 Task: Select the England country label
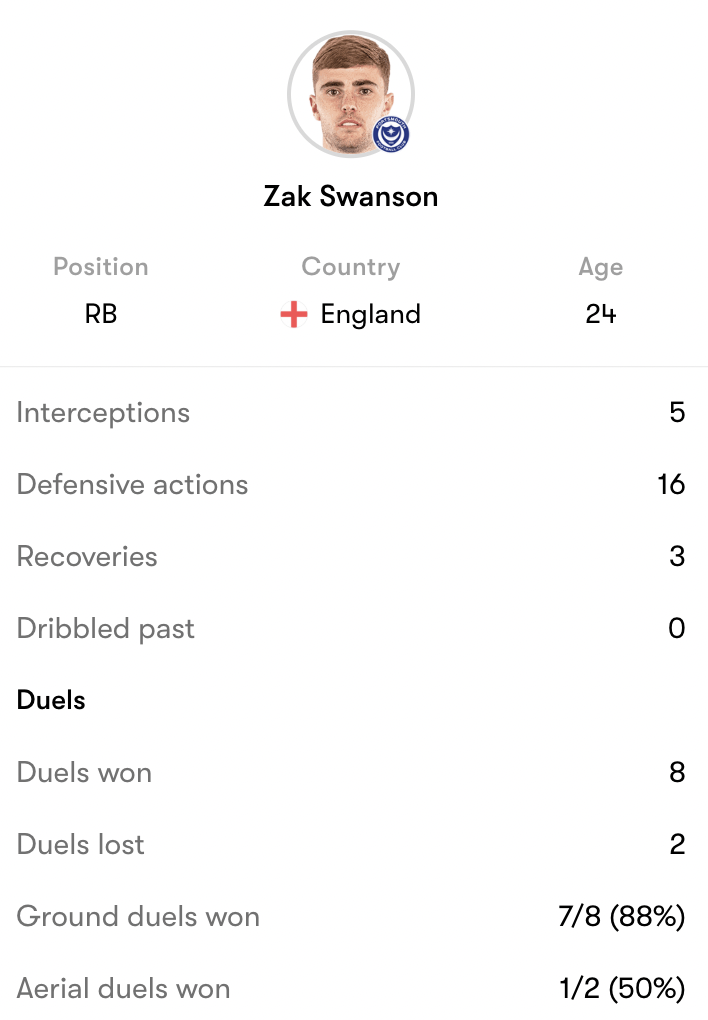tap(370, 314)
